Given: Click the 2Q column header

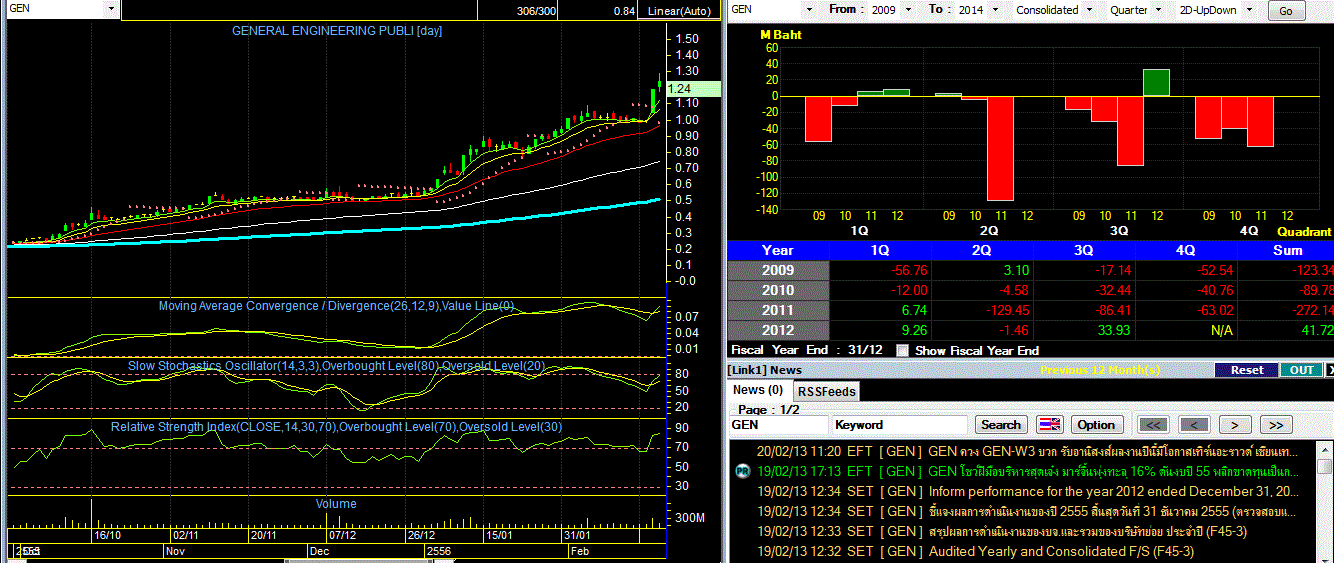Looking at the screenshot, I should 984,250.
